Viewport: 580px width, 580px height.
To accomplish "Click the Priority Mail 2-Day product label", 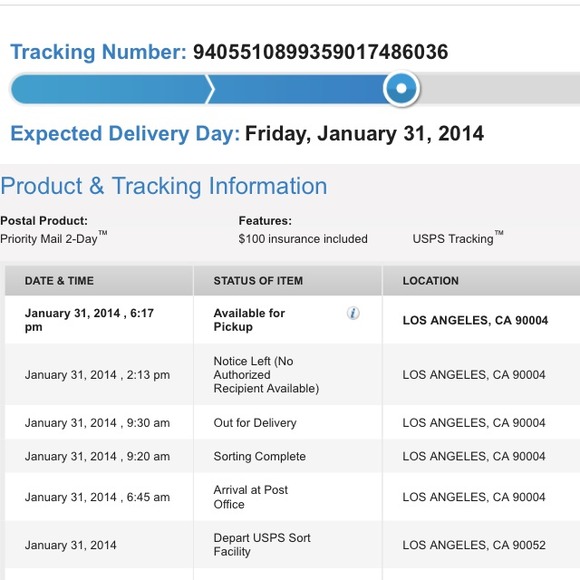I will click(x=54, y=238).
